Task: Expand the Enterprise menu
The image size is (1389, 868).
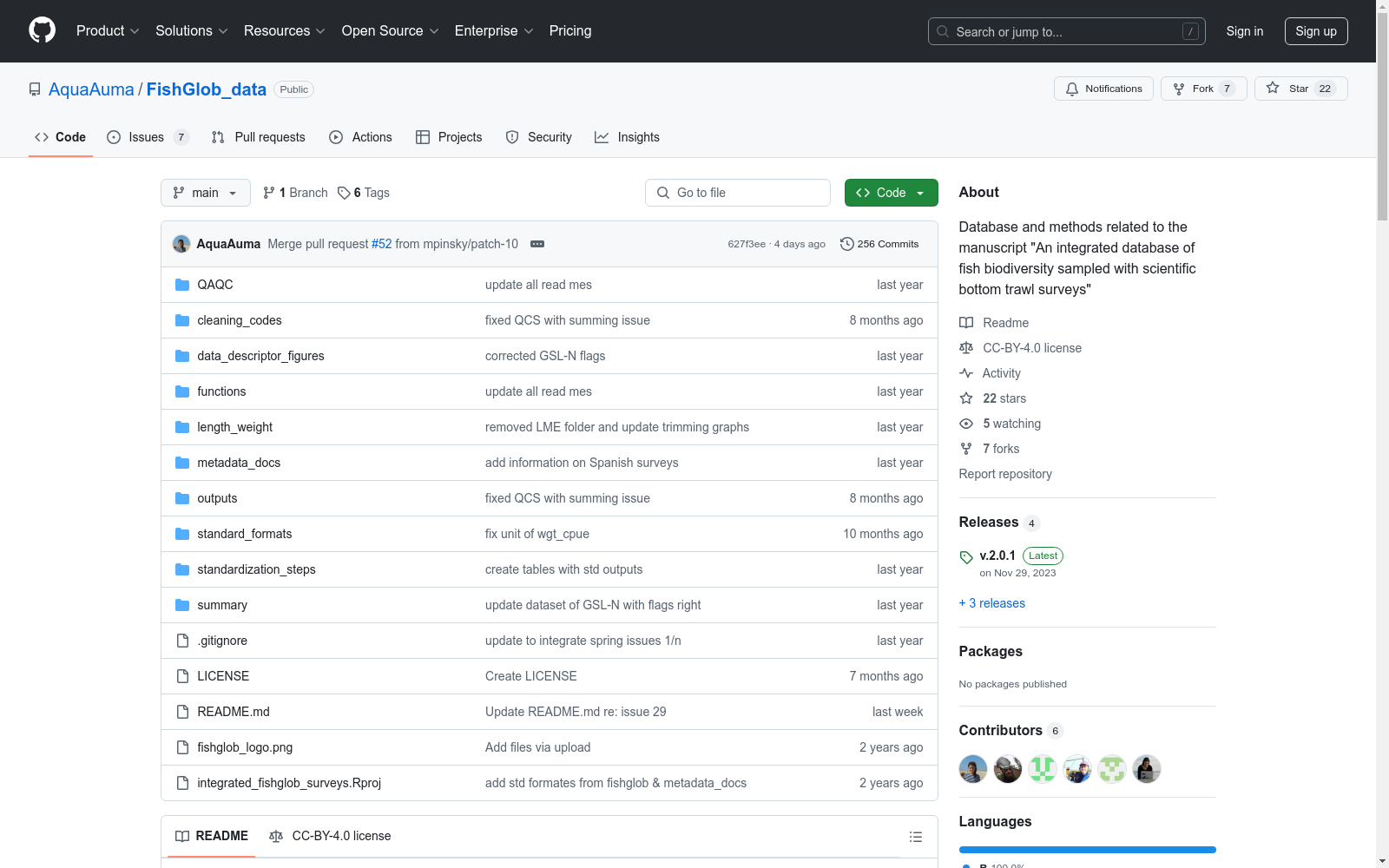Action: pyautogui.click(x=494, y=31)
